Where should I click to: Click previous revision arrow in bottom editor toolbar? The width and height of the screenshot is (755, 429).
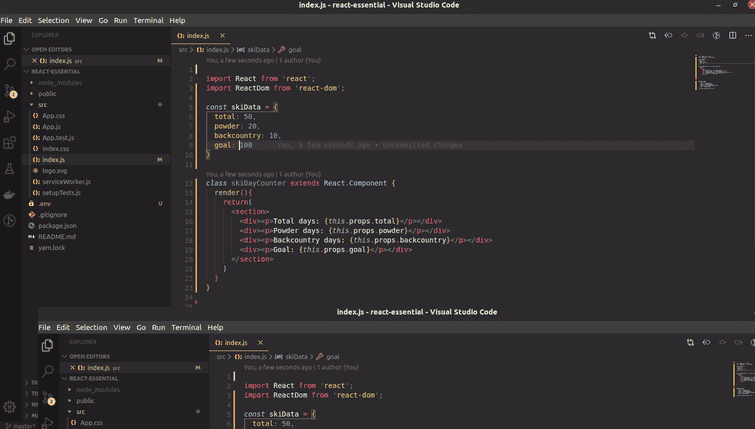coord(706,342)
